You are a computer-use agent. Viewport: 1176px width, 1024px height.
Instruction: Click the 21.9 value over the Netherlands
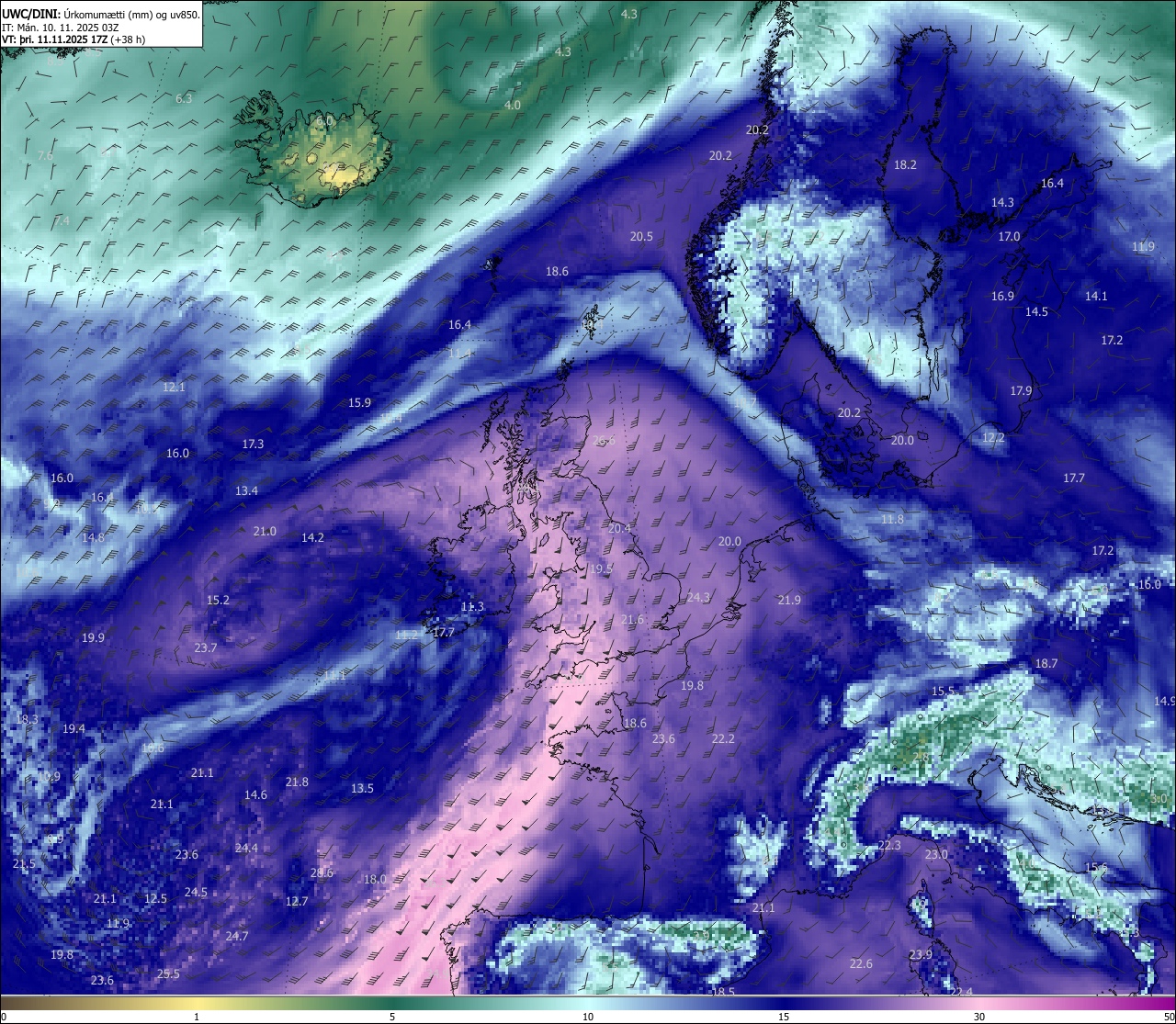(x=789, y=601)
